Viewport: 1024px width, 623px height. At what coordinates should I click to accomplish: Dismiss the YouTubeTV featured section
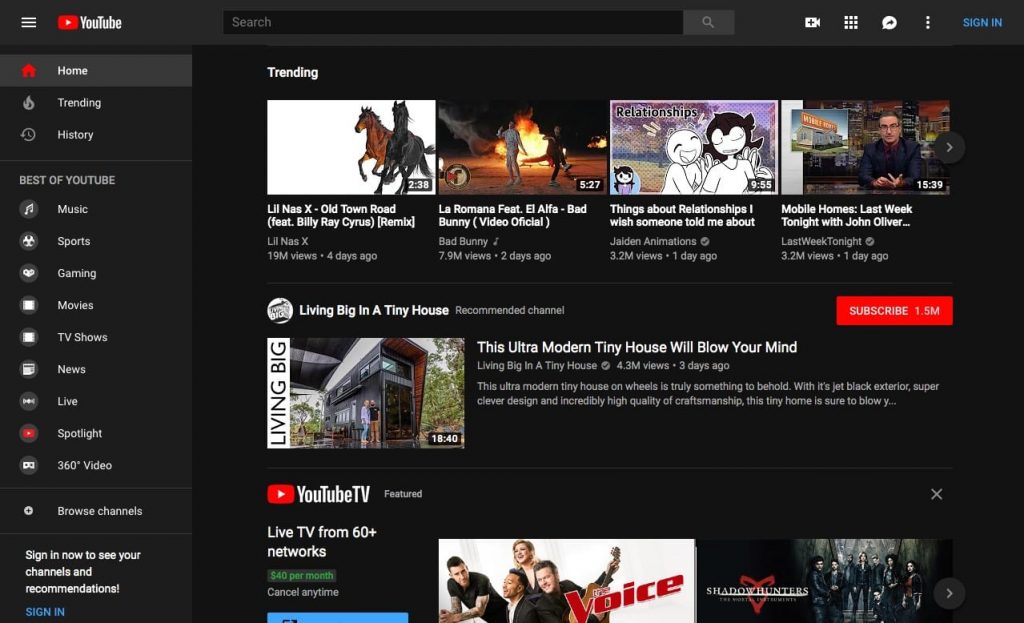pyautogui.click(x=936, y=494)
